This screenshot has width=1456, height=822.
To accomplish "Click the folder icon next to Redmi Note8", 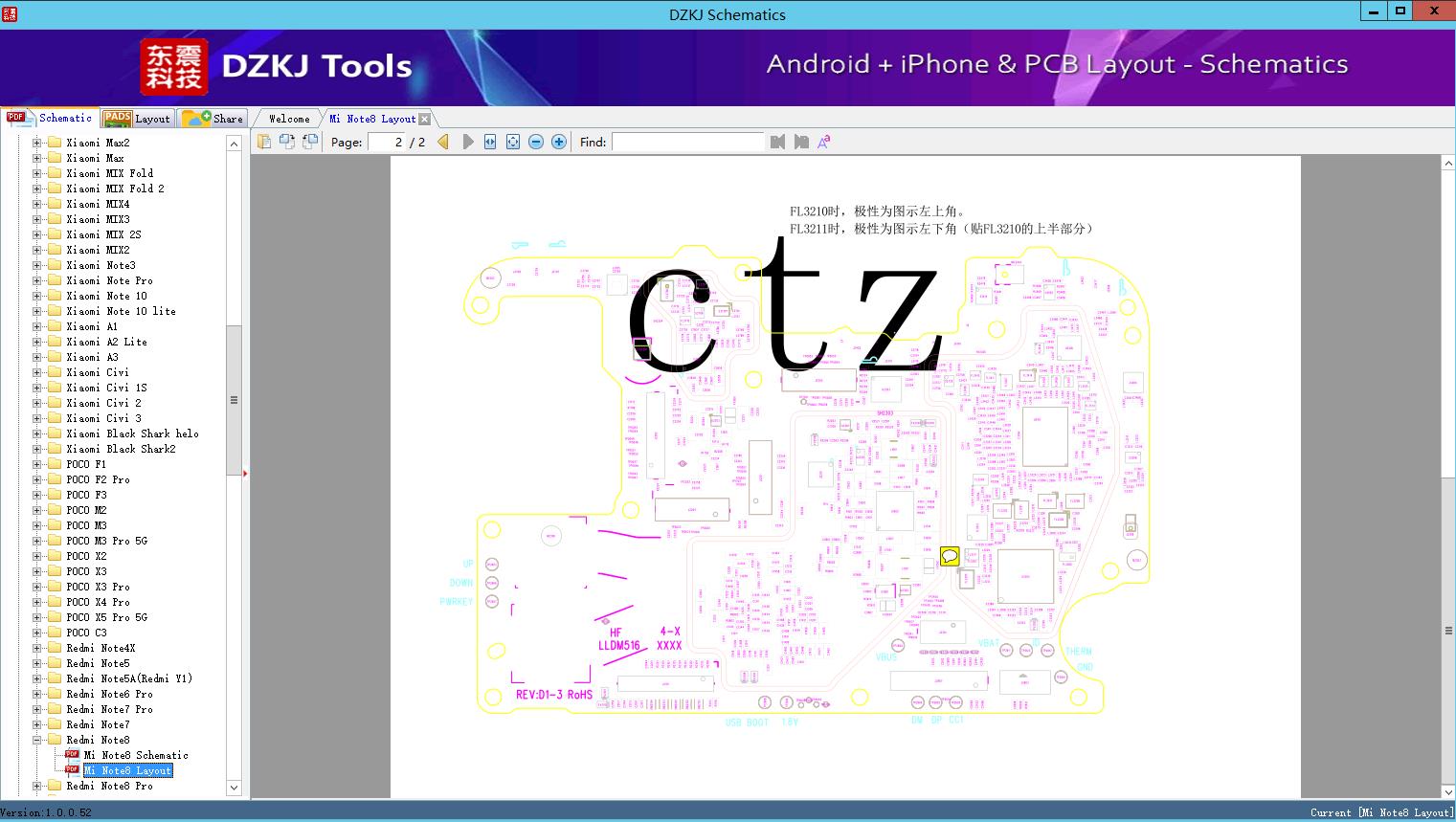I will click(55, 740).
